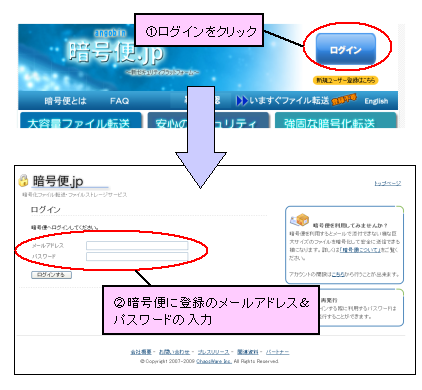
Task: Click the blue ログイン button
Action: [346, 49]
